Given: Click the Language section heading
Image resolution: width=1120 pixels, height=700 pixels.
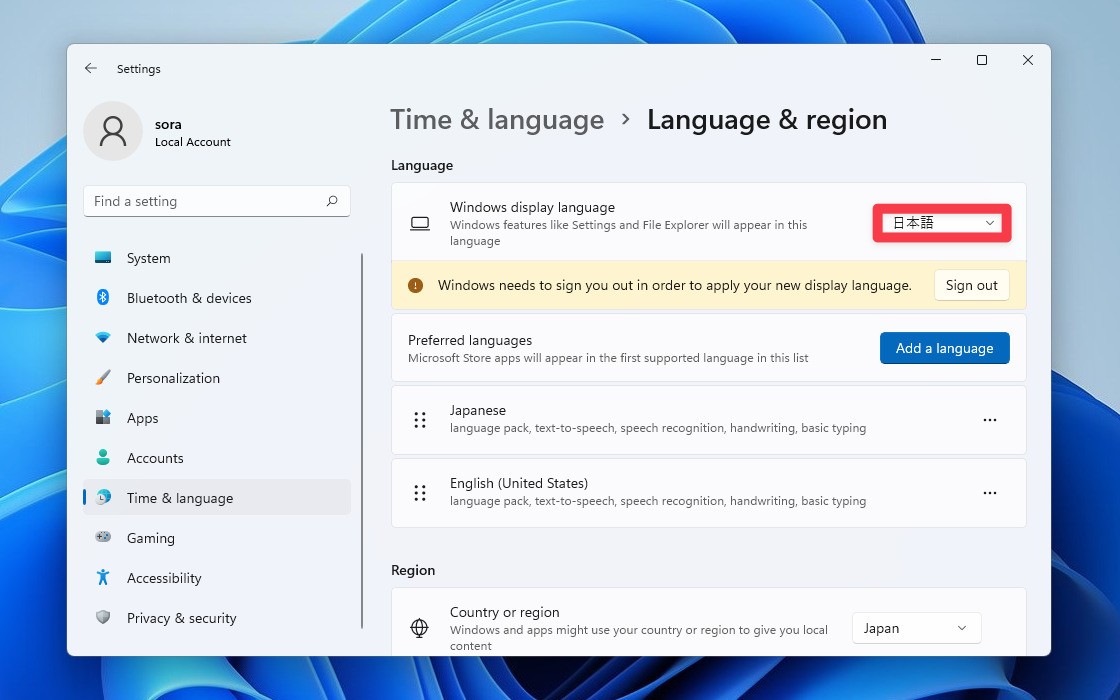Looking at the screenshot, I should (x=422, y=165).
